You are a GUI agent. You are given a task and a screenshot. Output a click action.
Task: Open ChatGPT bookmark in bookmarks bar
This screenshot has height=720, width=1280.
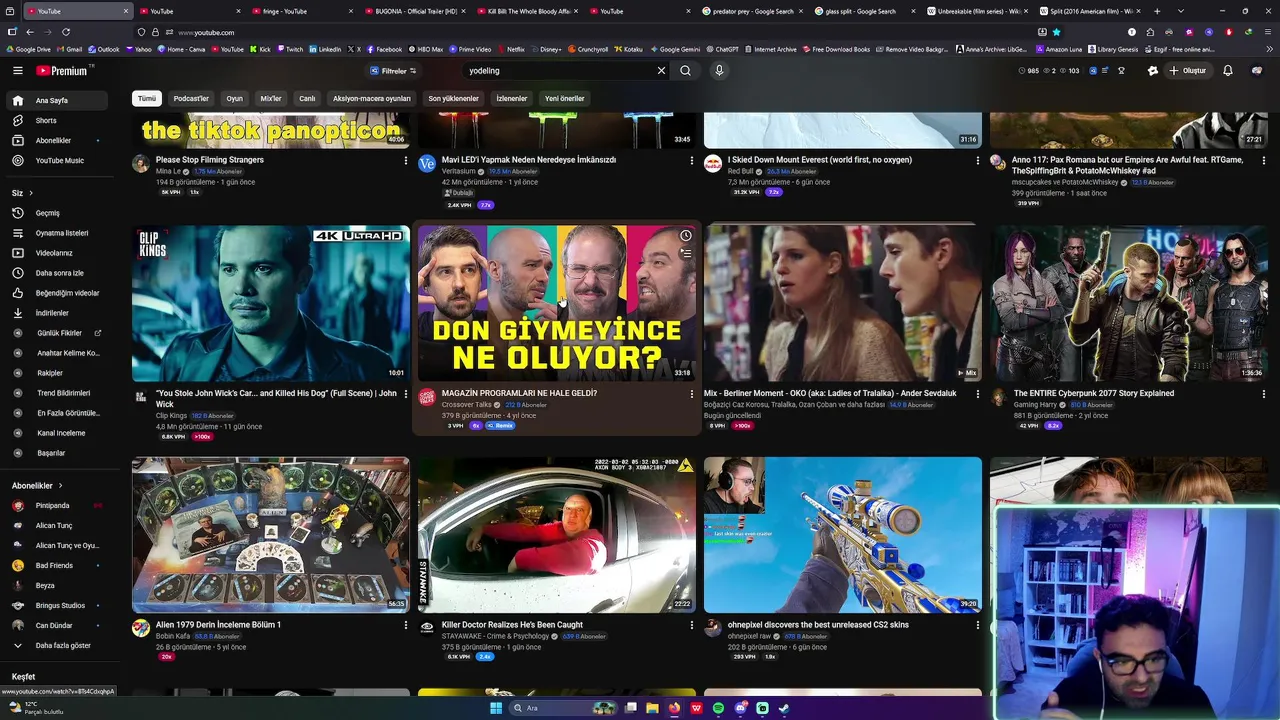(x=722, y=49)
